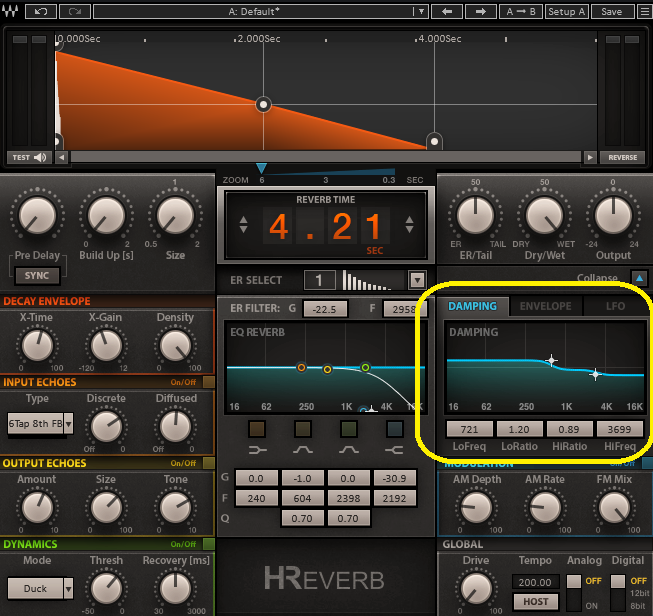Image resolution: width=653 pixels, height=616 pixels.
Task: Open the ER Select dropdown
Action: tap(417, 281)
